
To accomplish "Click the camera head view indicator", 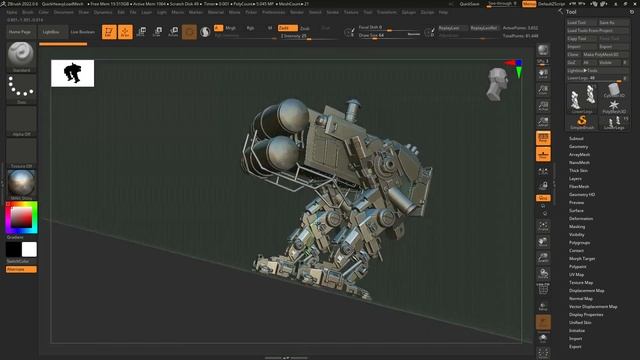I will coord(497,84).
